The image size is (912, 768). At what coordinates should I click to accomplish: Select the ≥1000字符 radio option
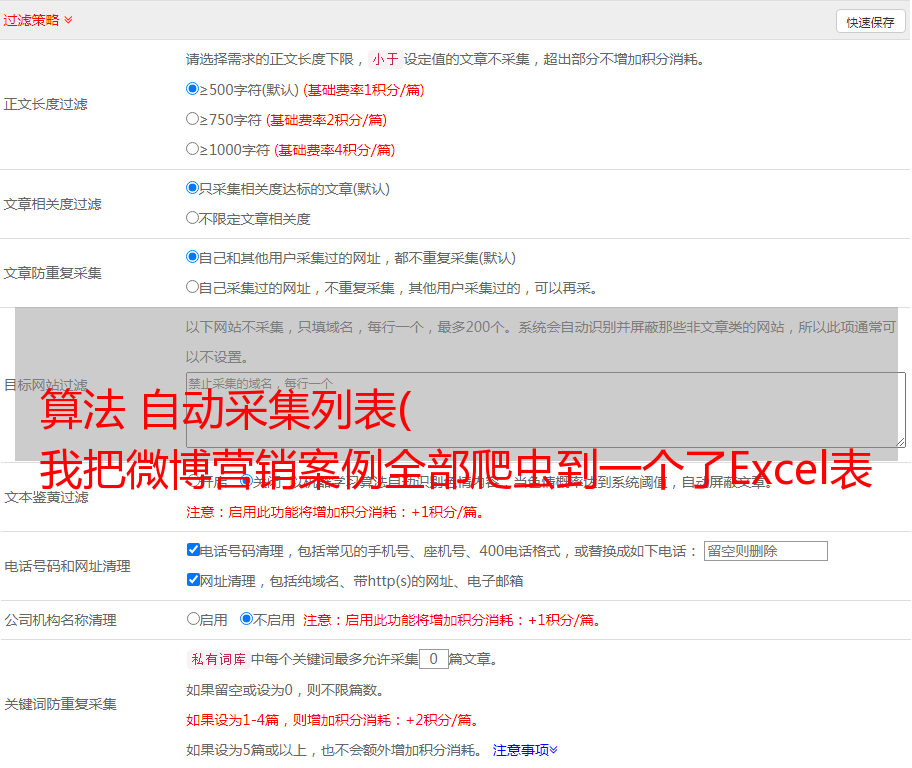pos(192,149)
